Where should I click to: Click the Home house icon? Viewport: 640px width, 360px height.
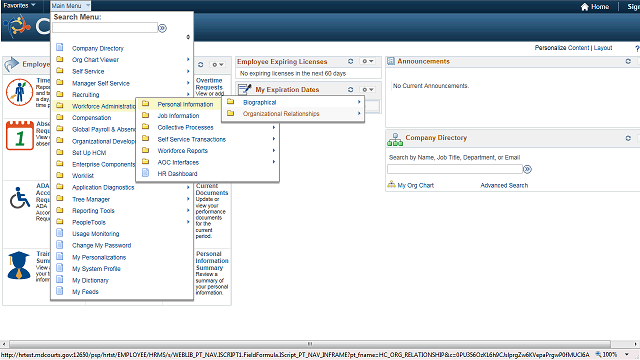pyautogui.click(x=584, y=7)
